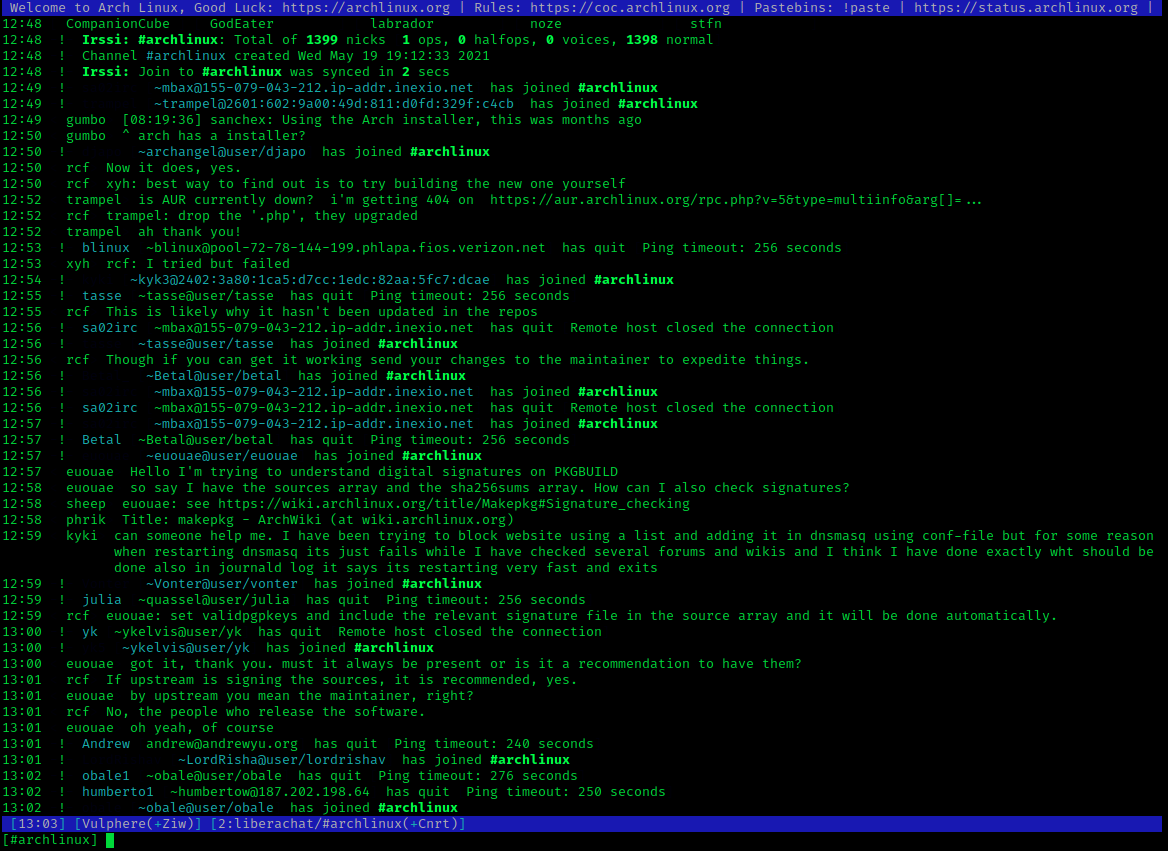Image resolution: width=1168 pixels, height=851 pixels.
Task: Click the stfn nick in names list
Action: 706,24
